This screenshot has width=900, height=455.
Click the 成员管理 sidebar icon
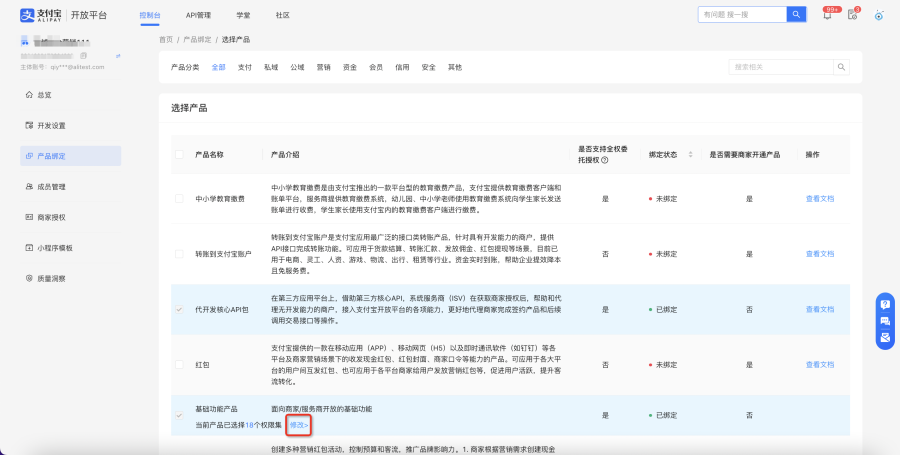[x=29, y=186]
